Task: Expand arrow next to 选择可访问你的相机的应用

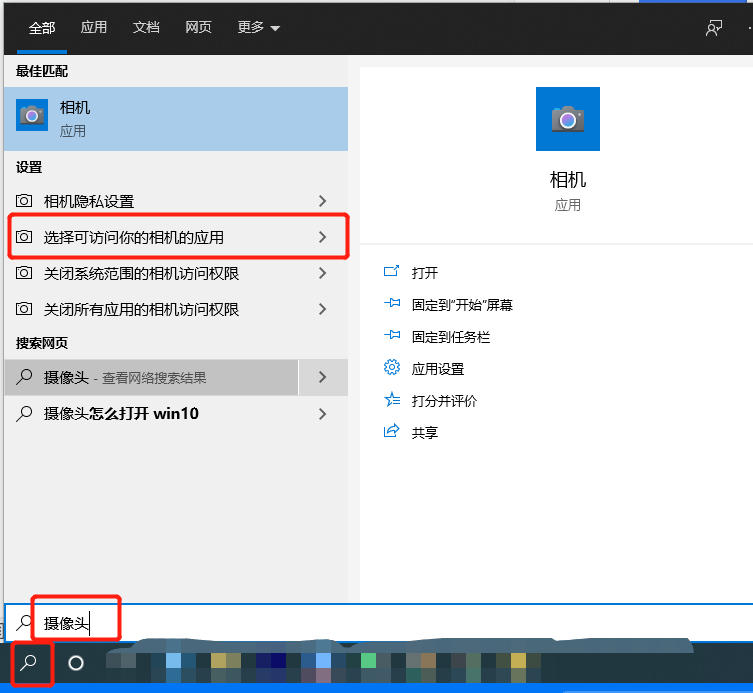Action: tap(322, 237)
